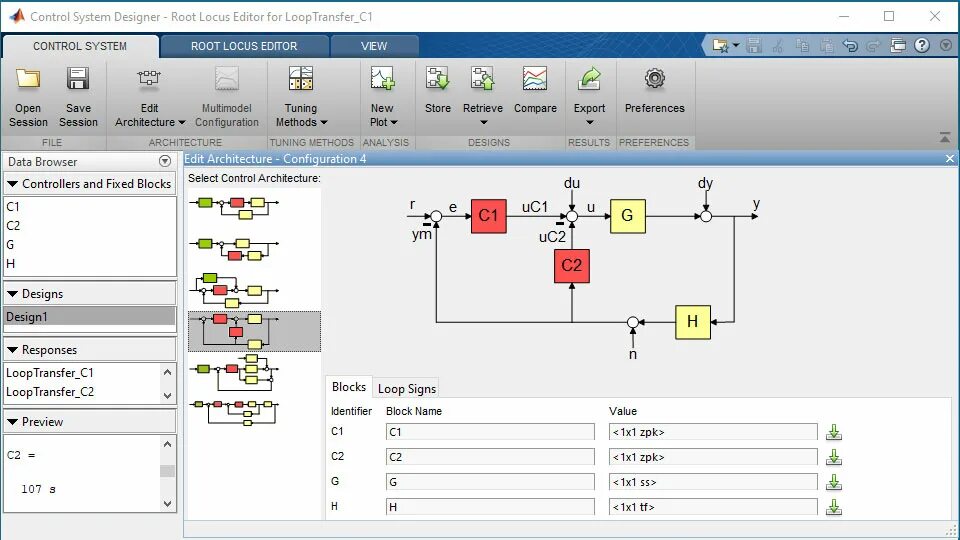The image size is (960, 540).
Task: Choose the third control architecture thumbnail
Action: [x=234, y=290]
